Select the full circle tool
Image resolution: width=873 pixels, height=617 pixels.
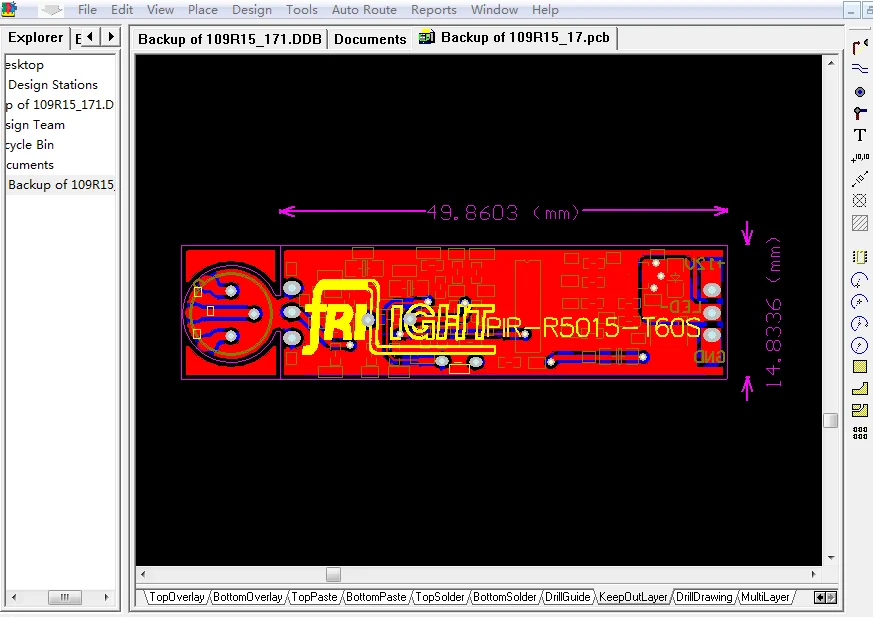(860, 346)
